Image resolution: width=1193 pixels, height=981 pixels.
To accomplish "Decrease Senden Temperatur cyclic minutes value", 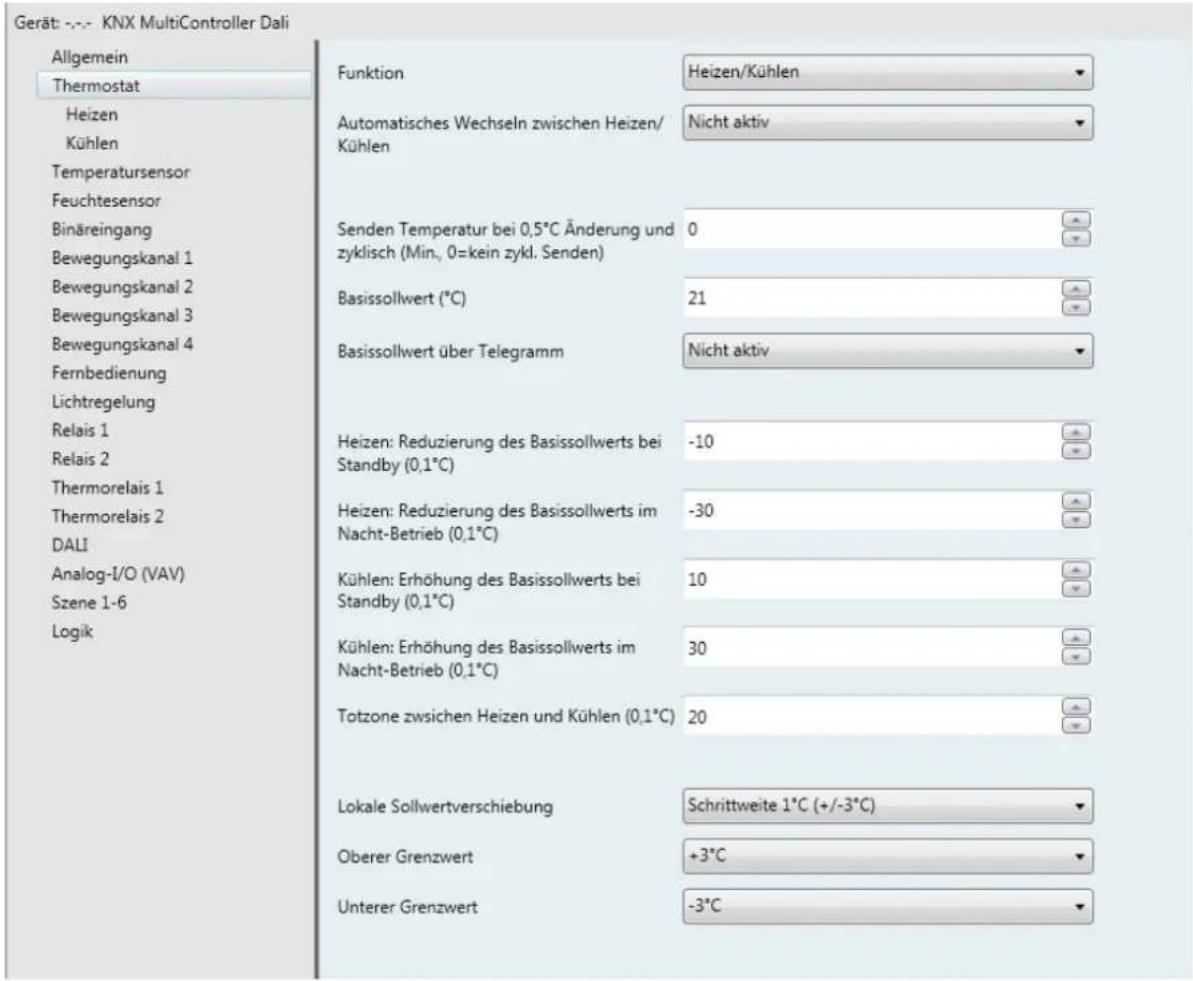I will click(1076, 238).
